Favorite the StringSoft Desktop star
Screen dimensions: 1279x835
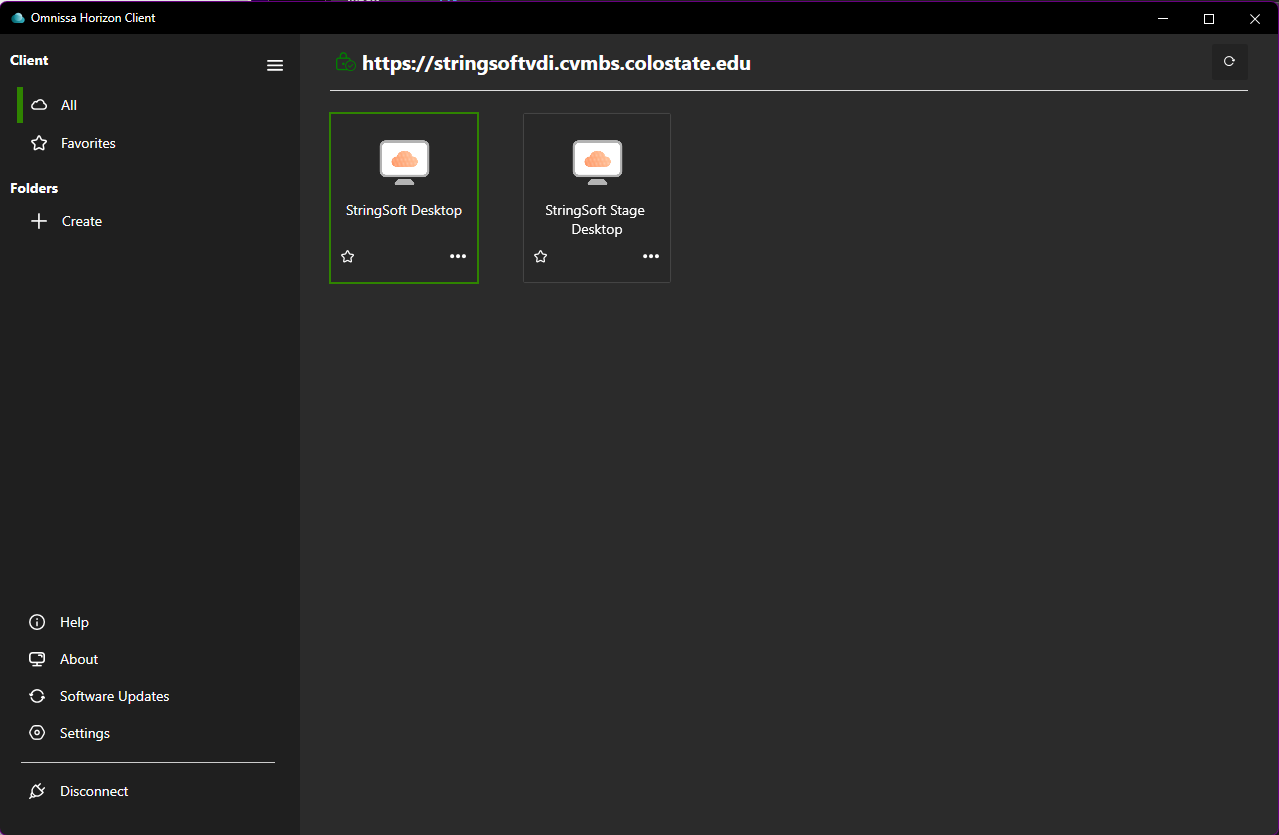tap(348, 257)
